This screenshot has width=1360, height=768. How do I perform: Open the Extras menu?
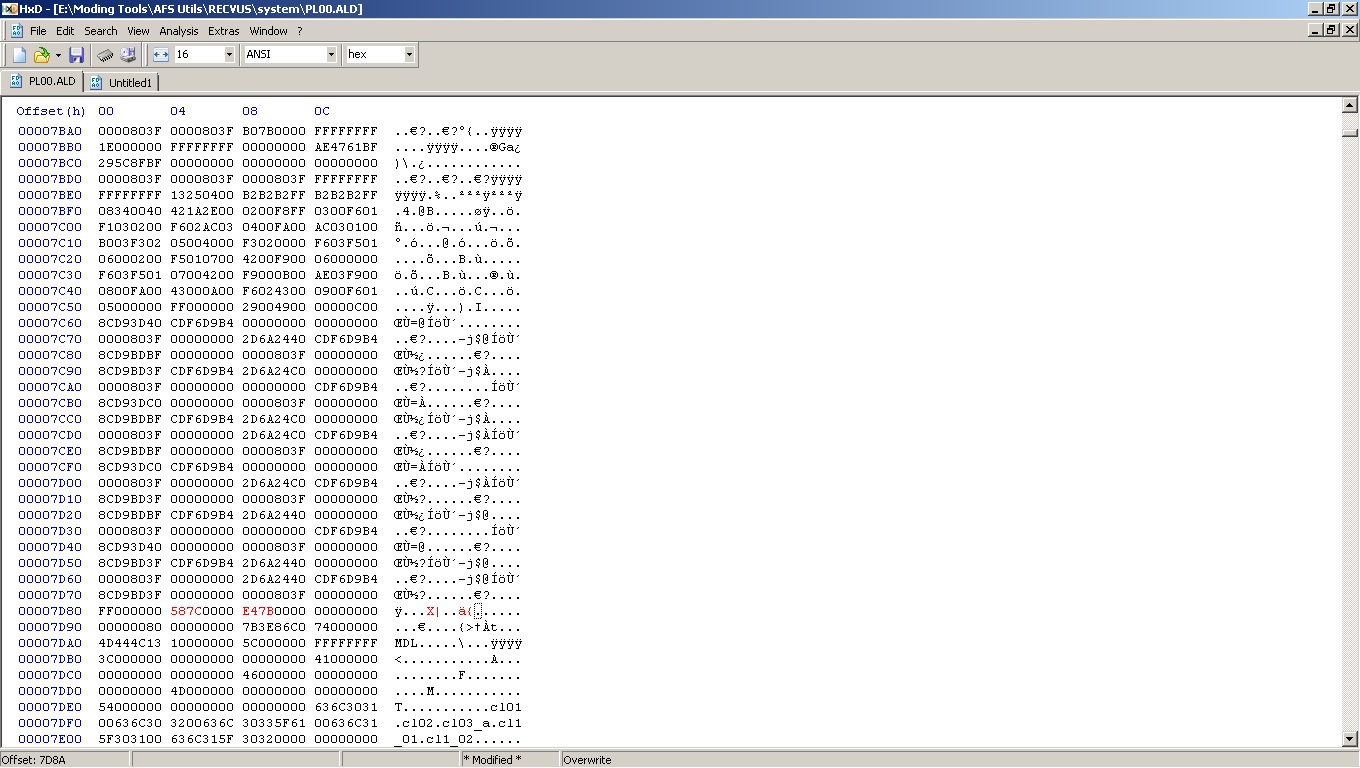click(x=224, y=31)
